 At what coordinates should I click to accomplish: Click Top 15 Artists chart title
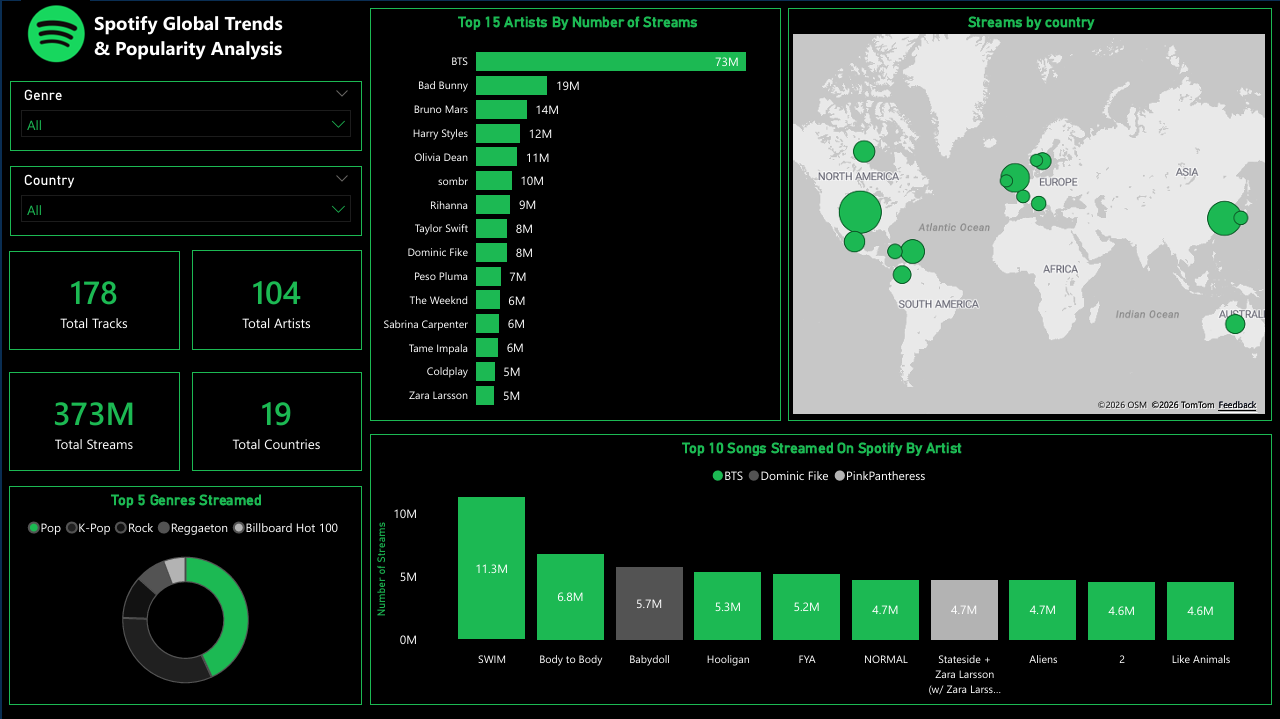pos(577,22)
